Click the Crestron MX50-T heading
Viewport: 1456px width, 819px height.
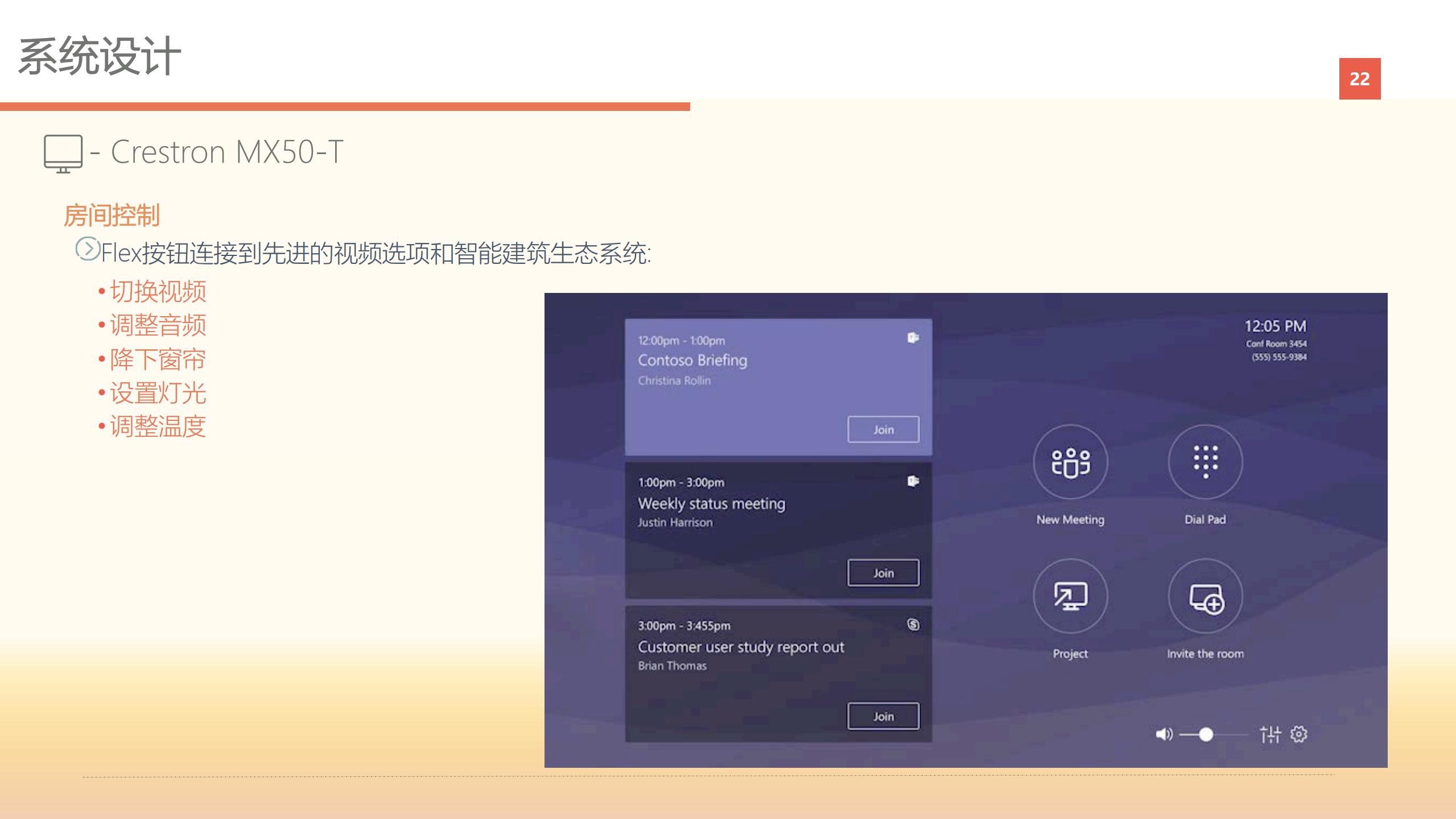pyautogui.click(x=226, y=152)
